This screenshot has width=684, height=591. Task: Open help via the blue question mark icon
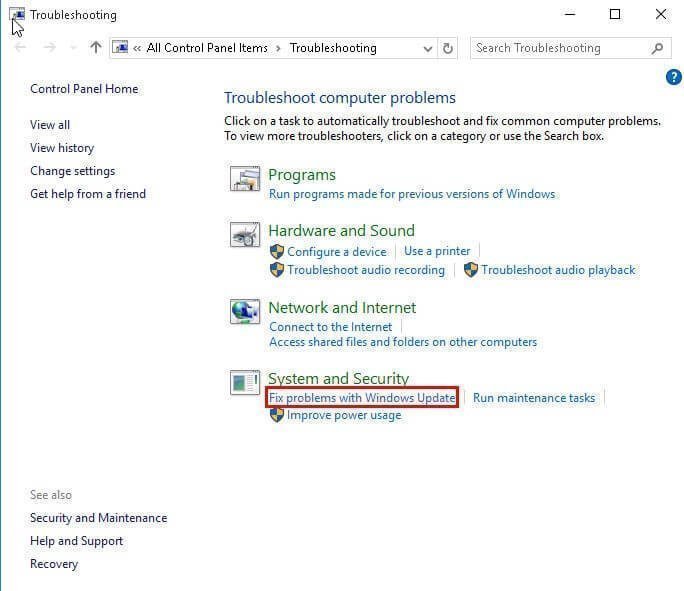pos(674,77)
